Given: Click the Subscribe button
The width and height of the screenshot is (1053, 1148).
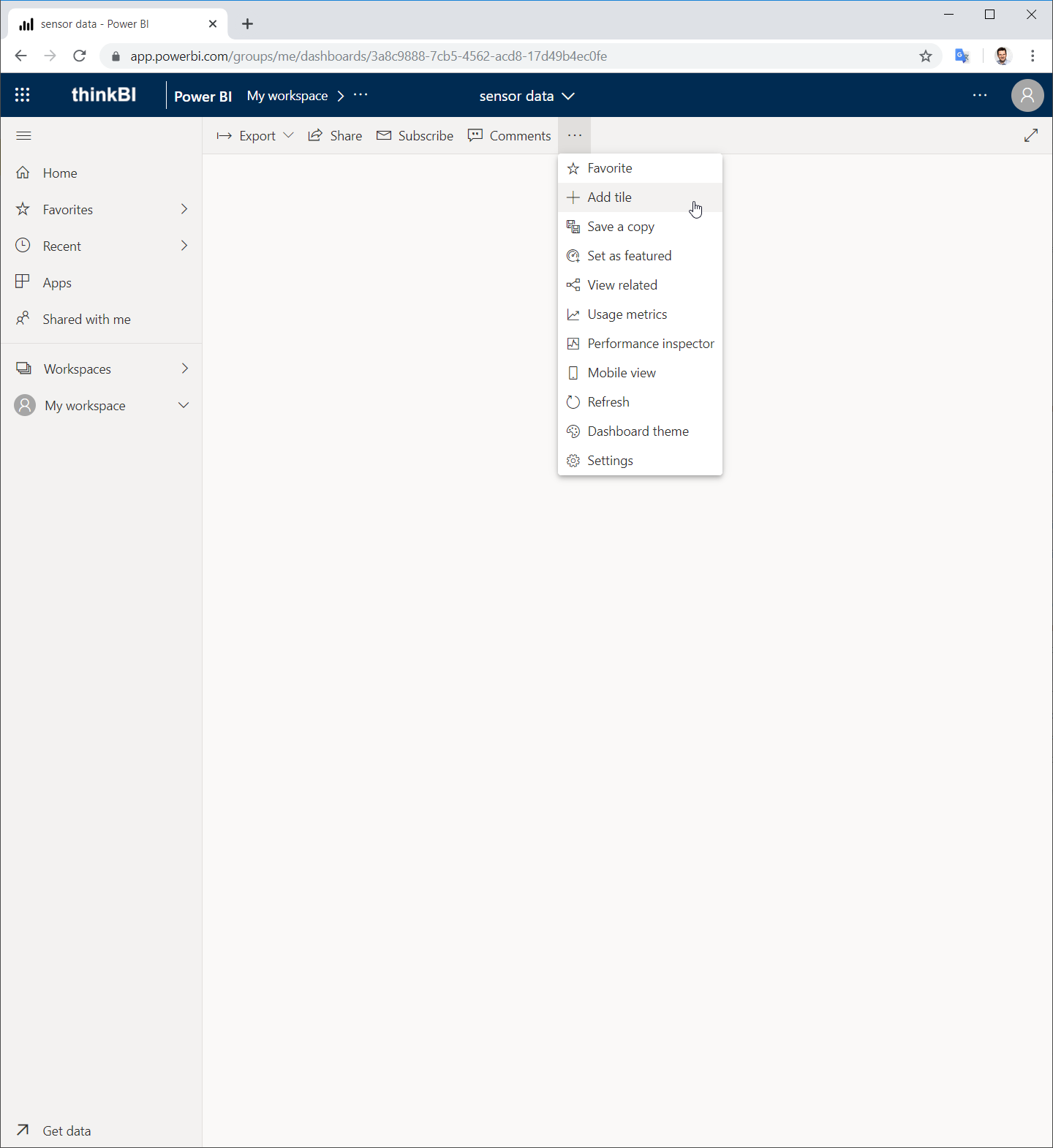Looking at the screenshot, I should point(415,135).
